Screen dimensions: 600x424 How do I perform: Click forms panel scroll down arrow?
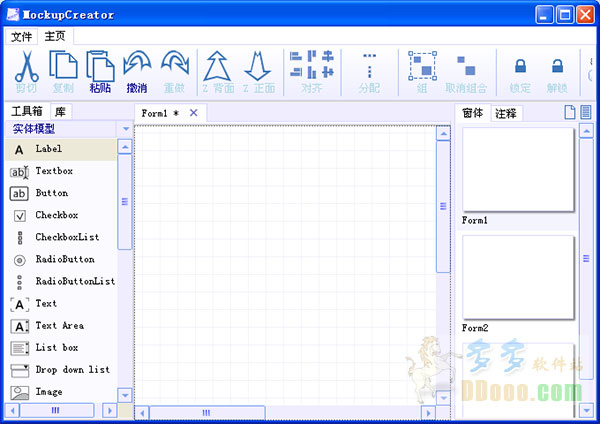click(x=586, y=411)
